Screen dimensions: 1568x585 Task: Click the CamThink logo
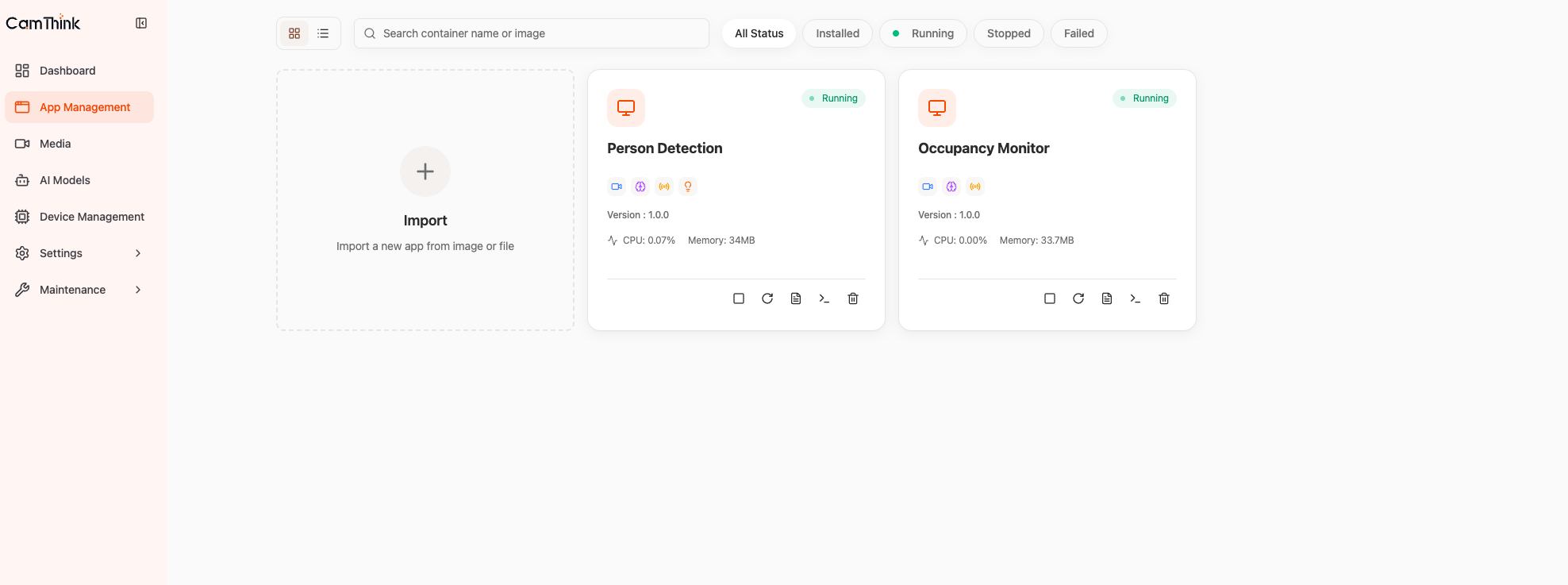(43, 23)
